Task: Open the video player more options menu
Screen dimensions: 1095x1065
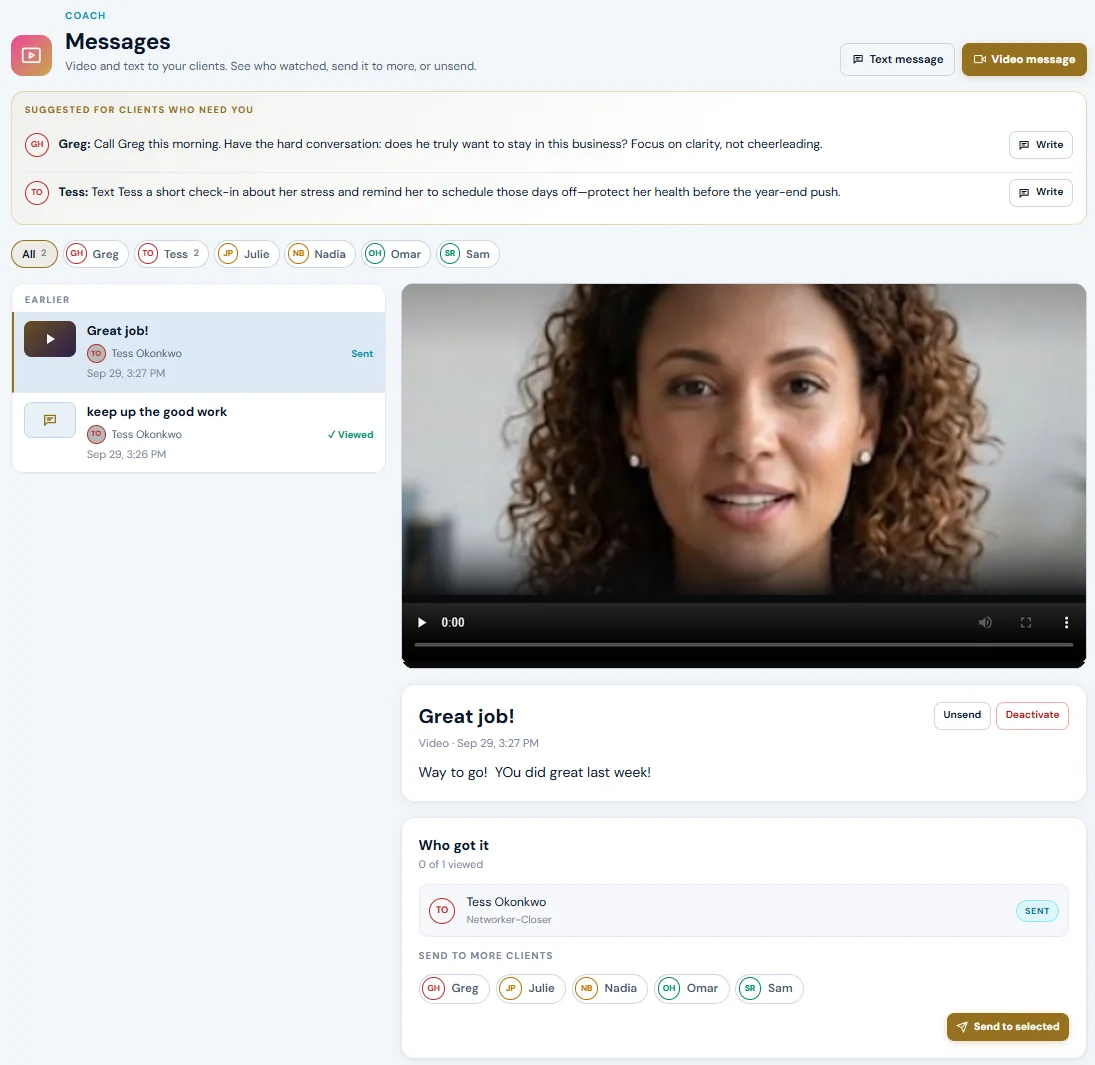Action: [x=1066, y=622]
